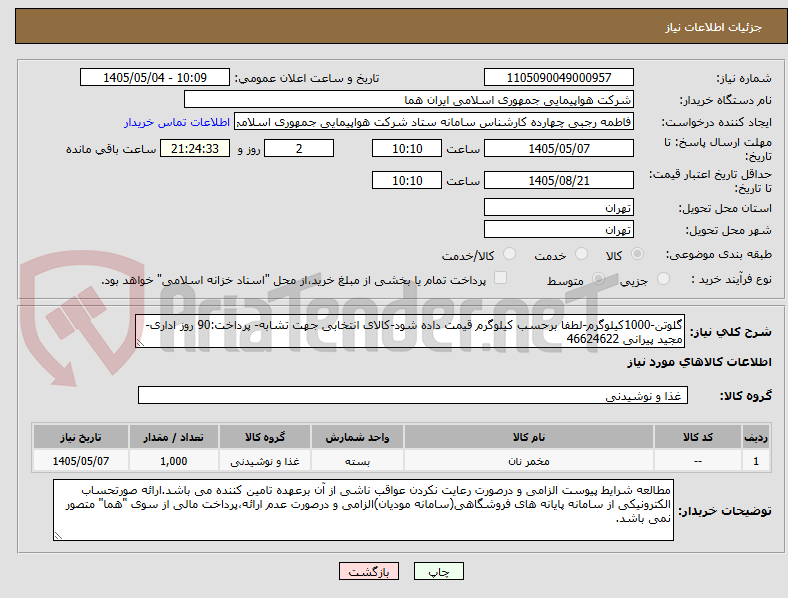Click the buyer organization name field
Image resolution: width=788 pixels, height=598 pixels.
click(x=409, y=99)
